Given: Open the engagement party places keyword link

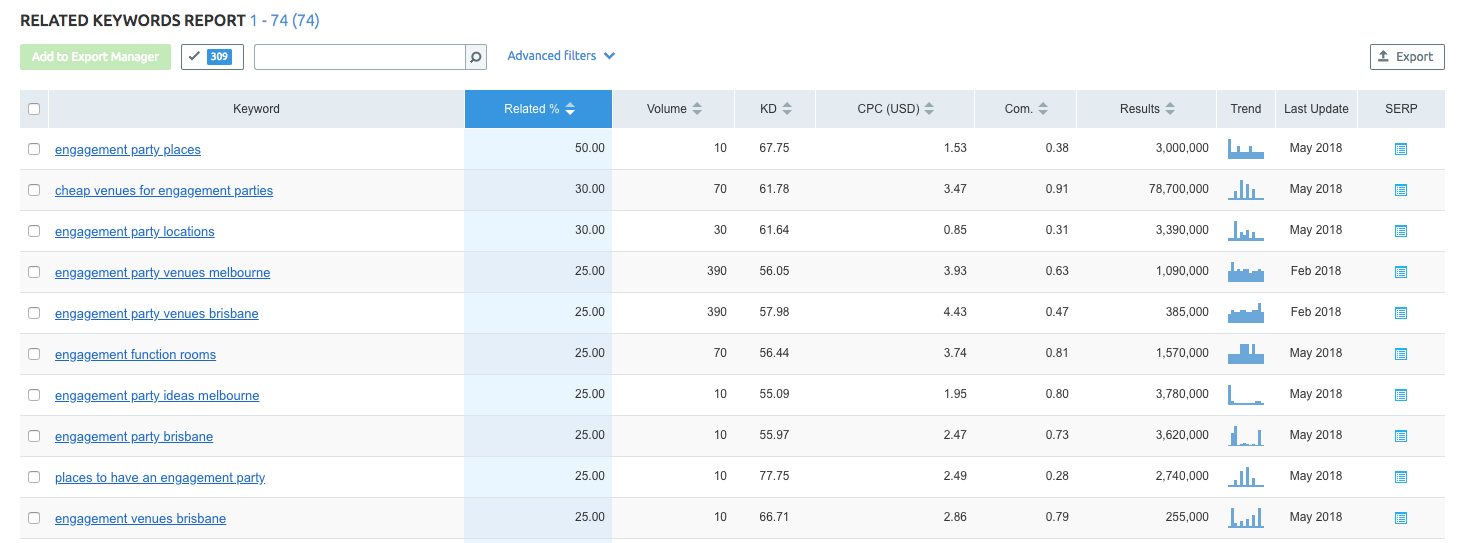Looking at the screenshot, I should coord(128,150).
